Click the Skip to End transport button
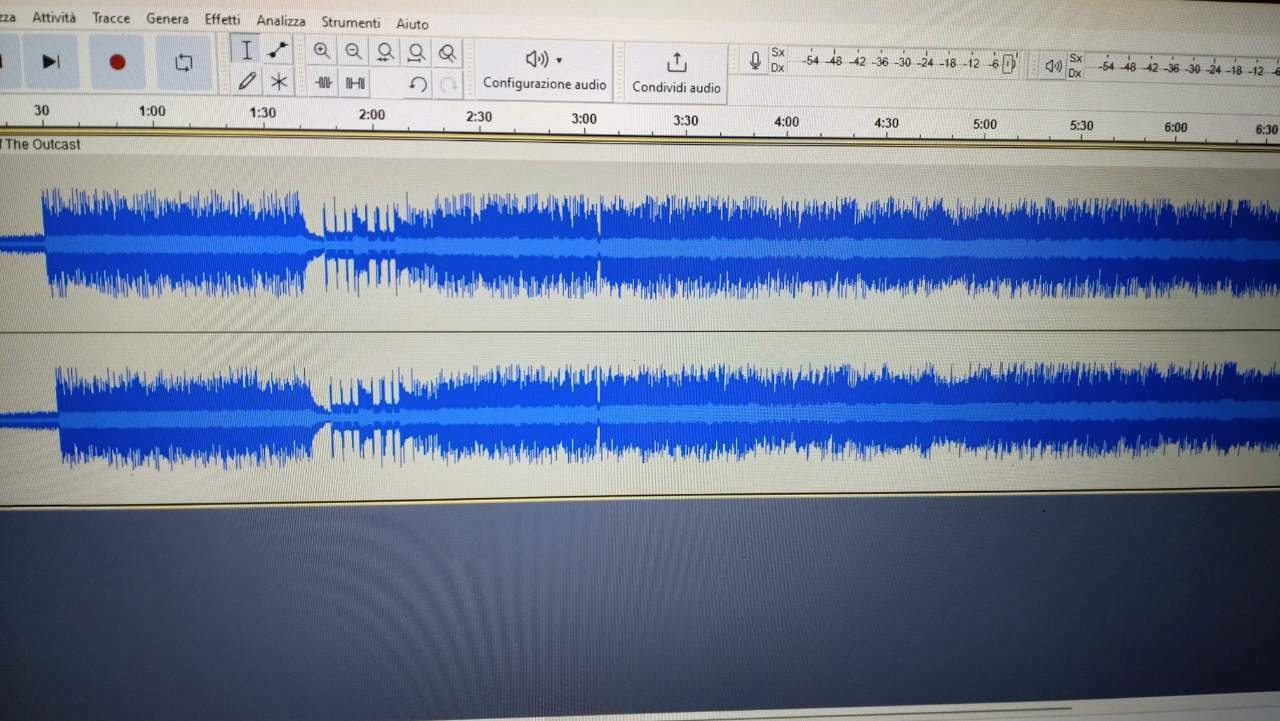The width and height of the screenshot is (1280, 721). coord(50,61)
